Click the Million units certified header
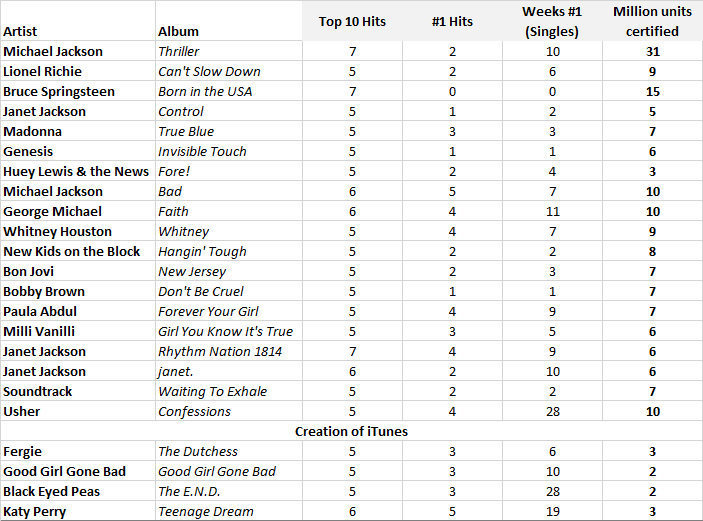 pos(652,21)
